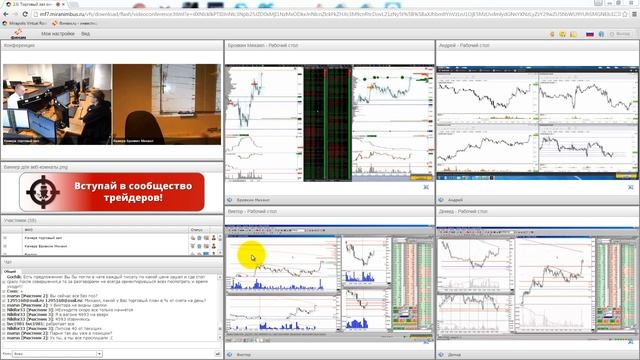
Task: Go back with the browser back arrow
Action: tap(6, 14)
